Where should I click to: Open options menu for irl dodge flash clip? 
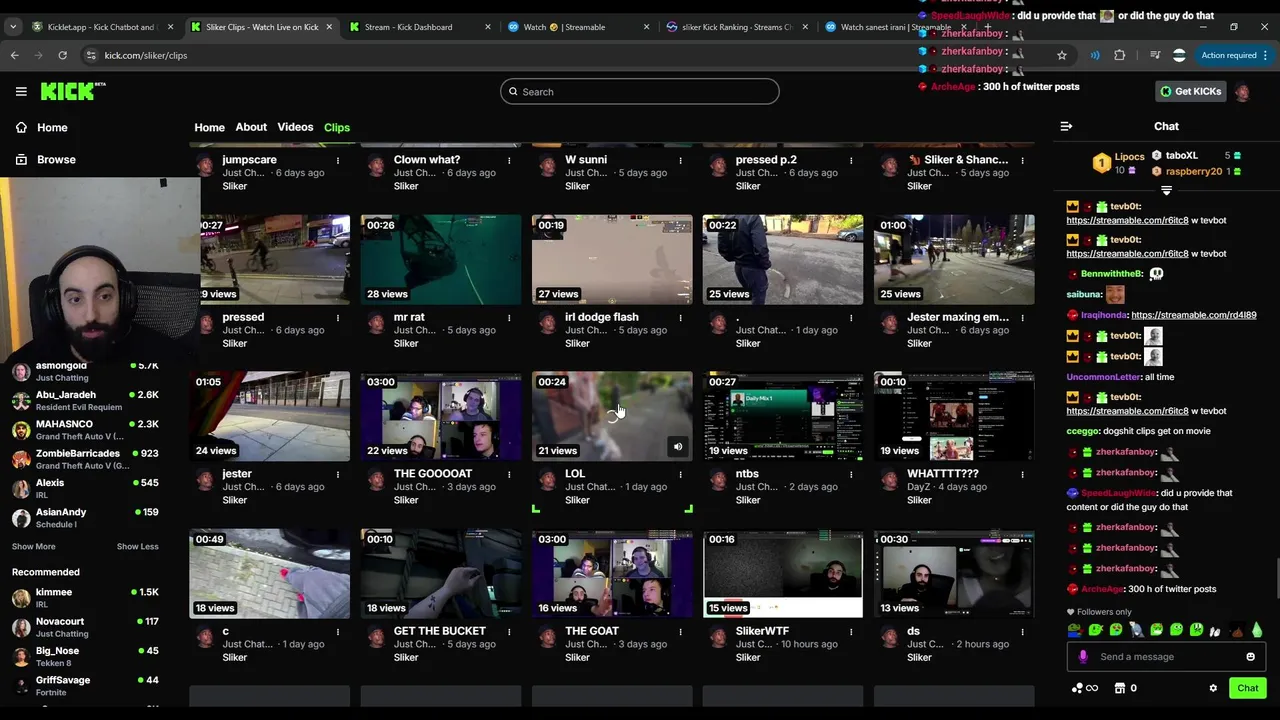pyautogui.click(x=680, y=317)
